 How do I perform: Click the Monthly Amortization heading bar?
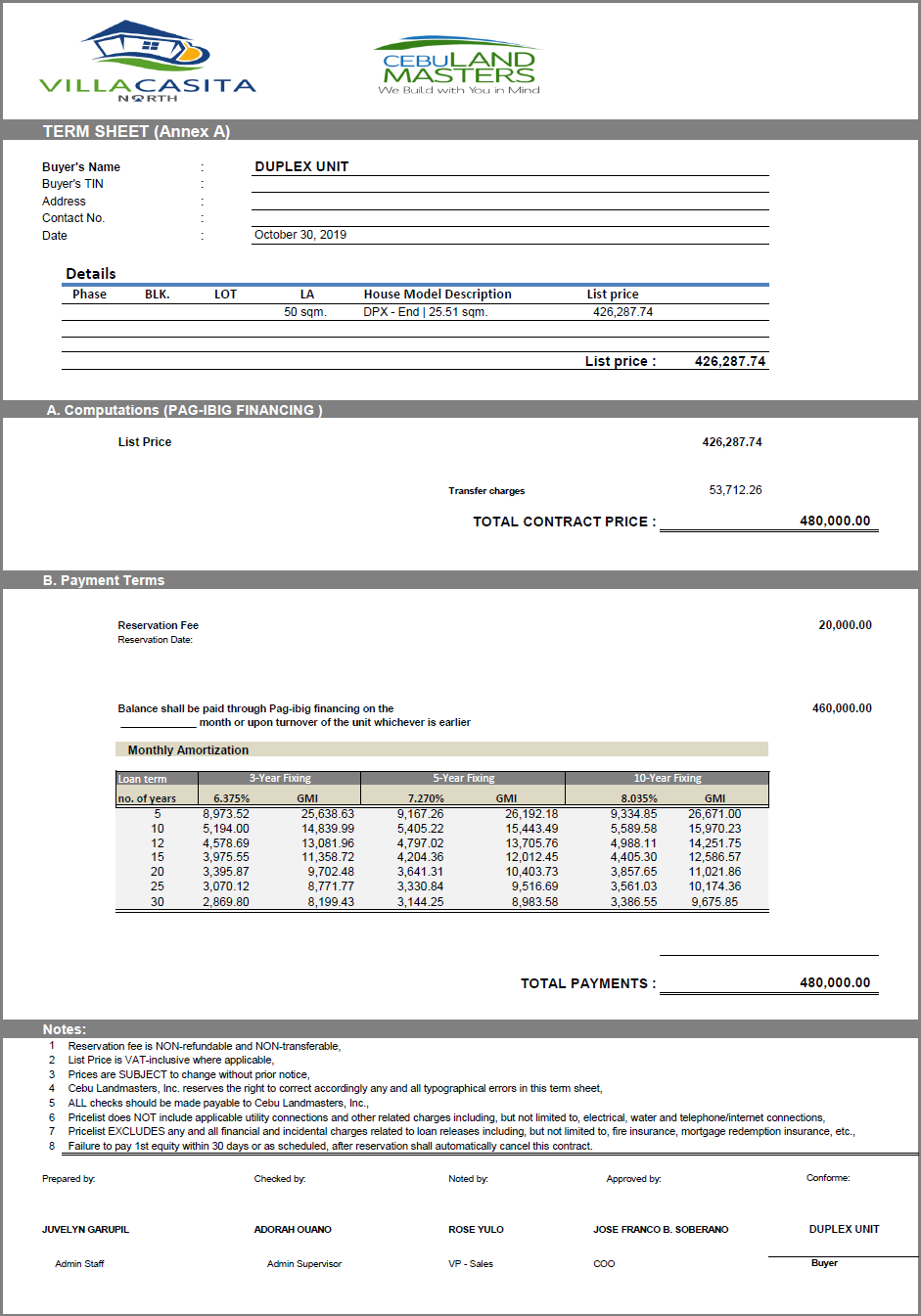coord(441,749)
